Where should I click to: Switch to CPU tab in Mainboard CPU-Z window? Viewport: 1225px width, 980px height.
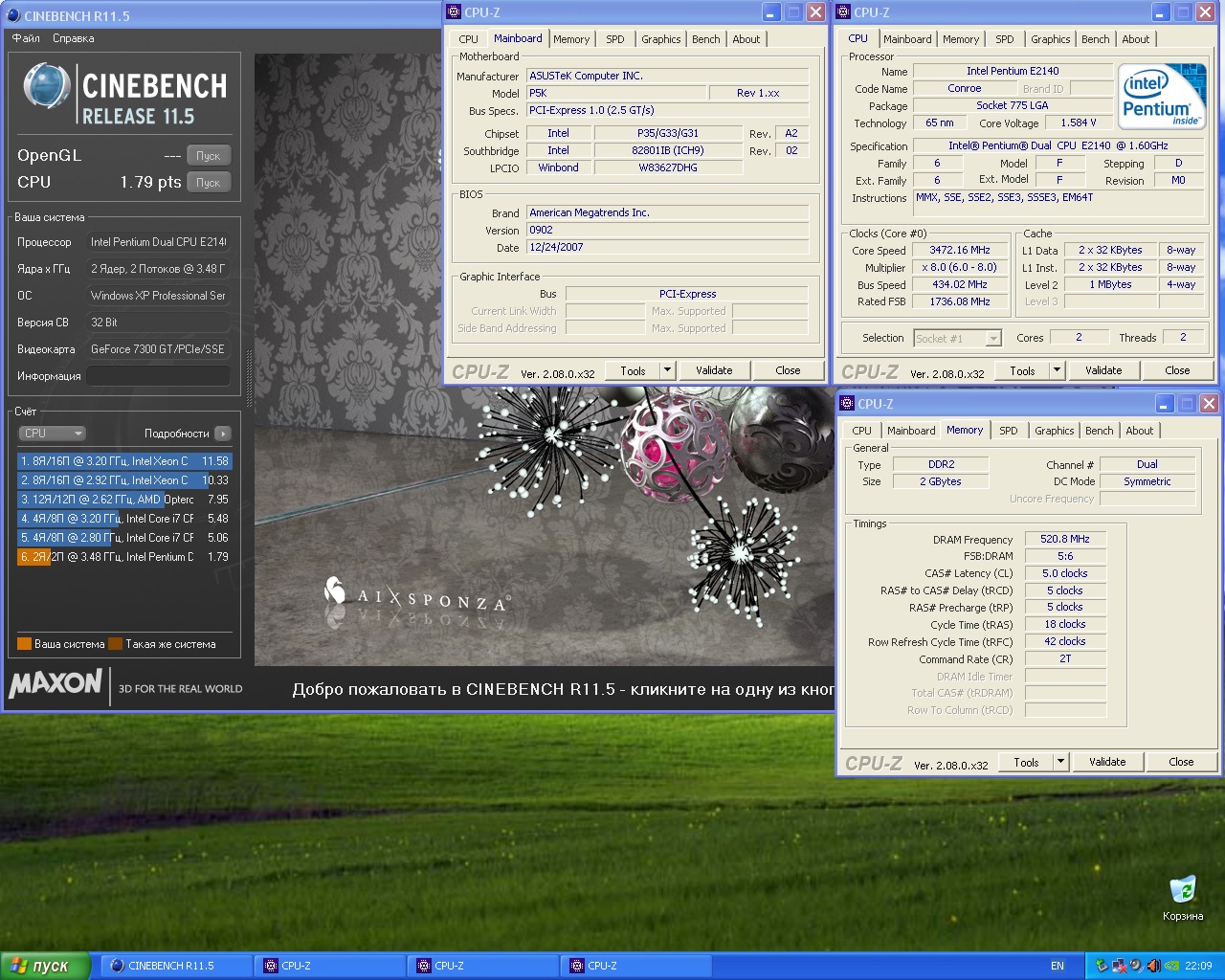(x=469, y=39)
